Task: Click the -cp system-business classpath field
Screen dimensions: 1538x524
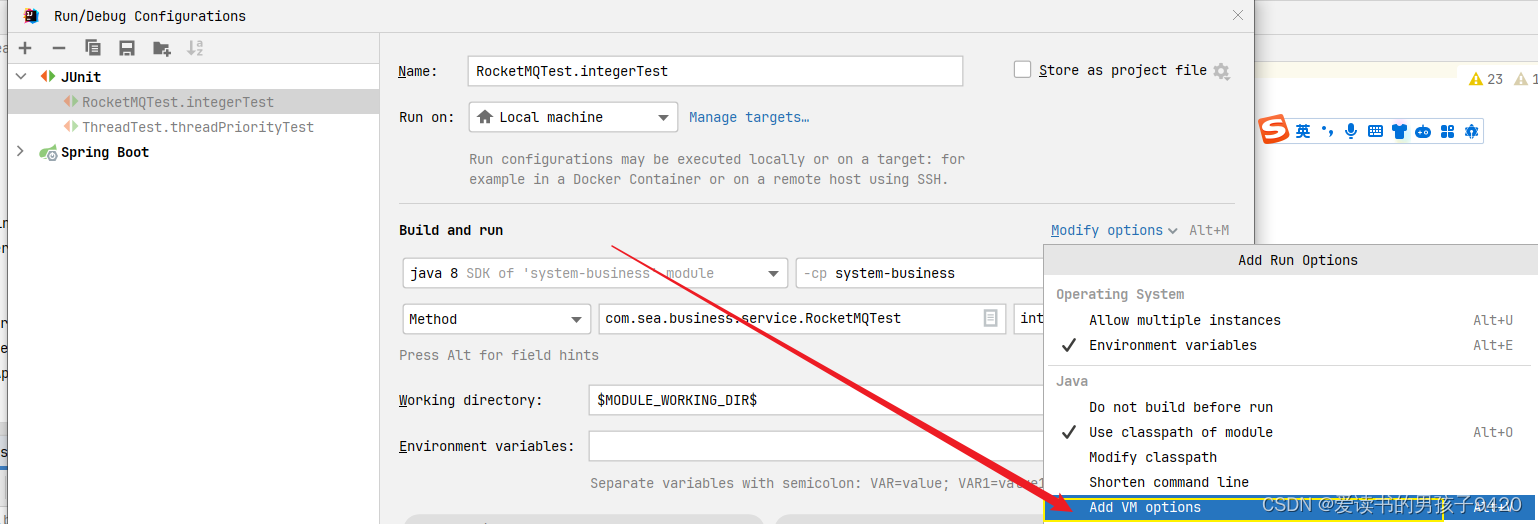Action: tap(920, 273)
